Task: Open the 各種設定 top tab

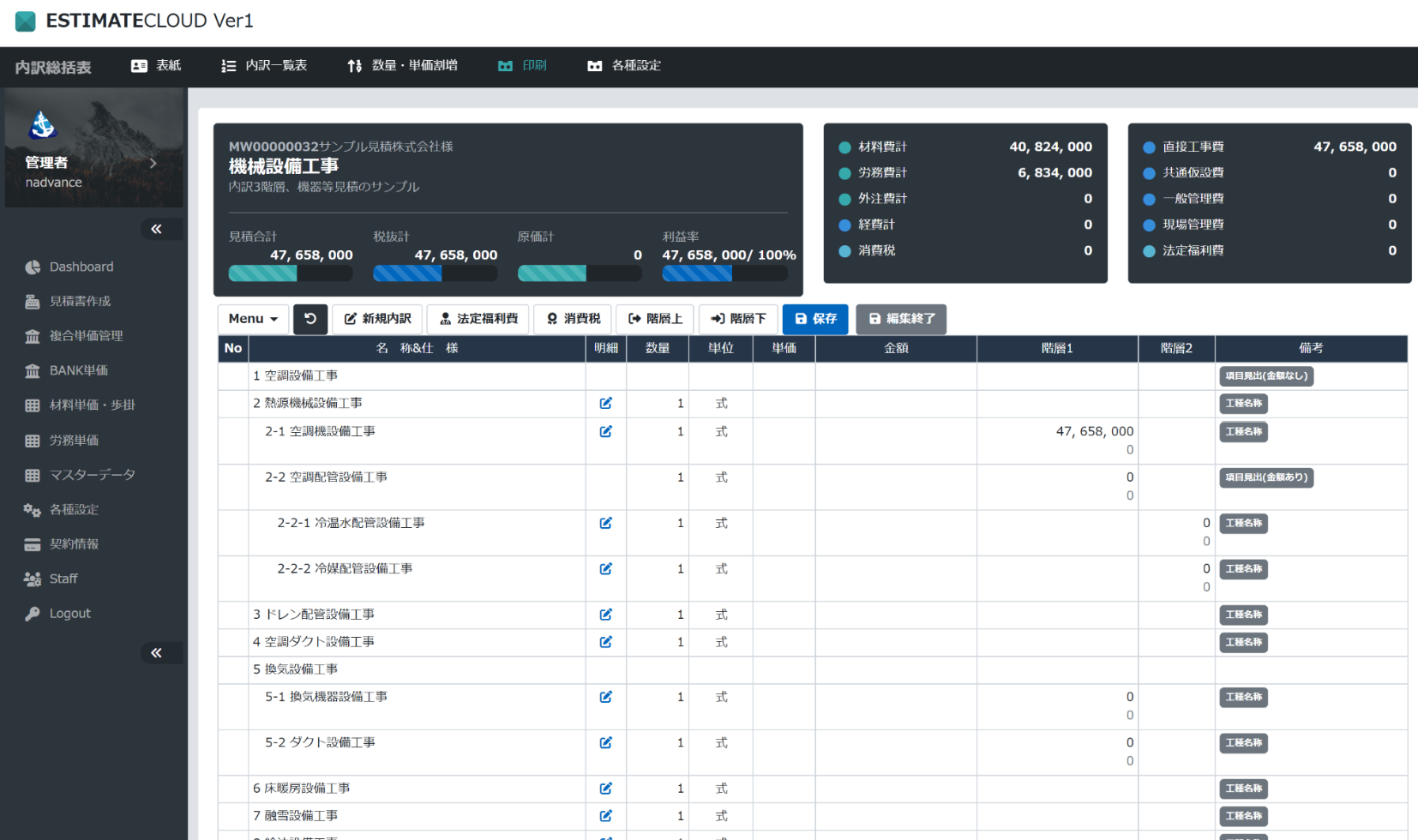Action: click(x=624, y=66)
